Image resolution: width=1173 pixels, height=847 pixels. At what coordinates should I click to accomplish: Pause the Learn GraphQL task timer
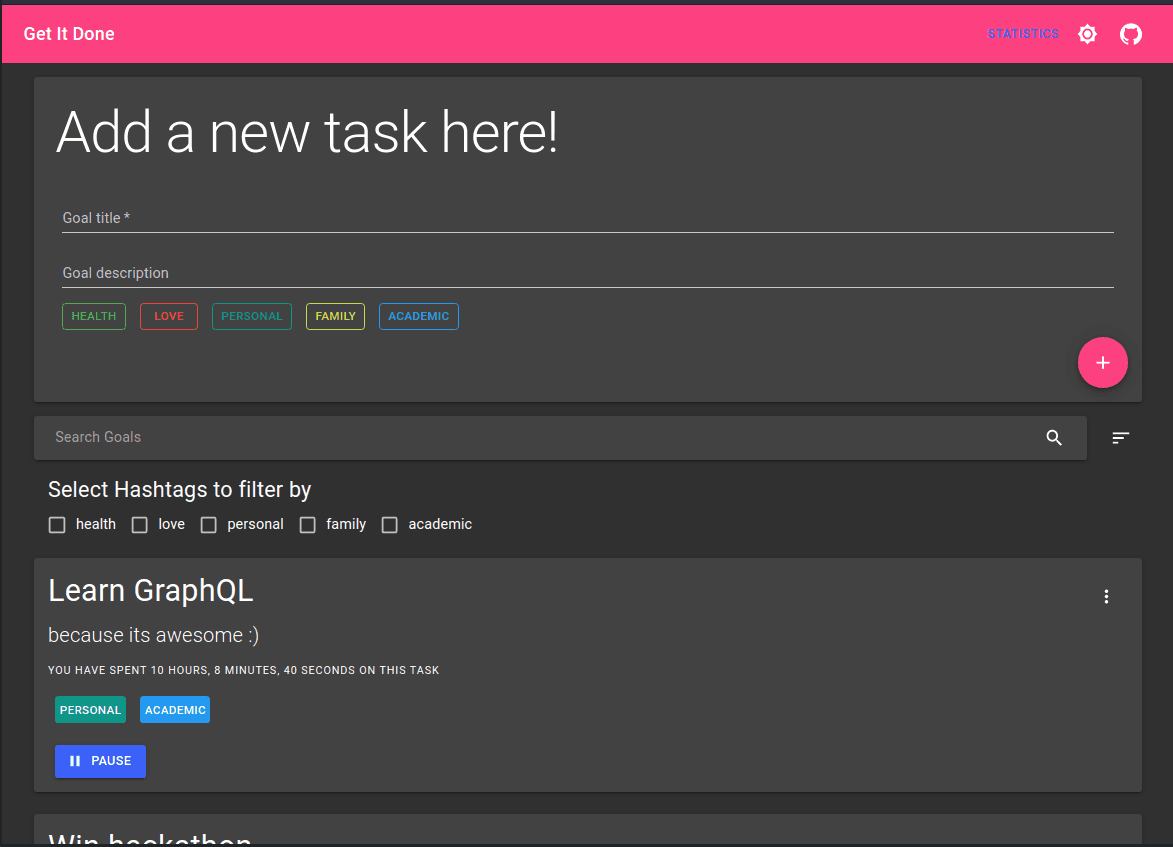click(100, 761)
